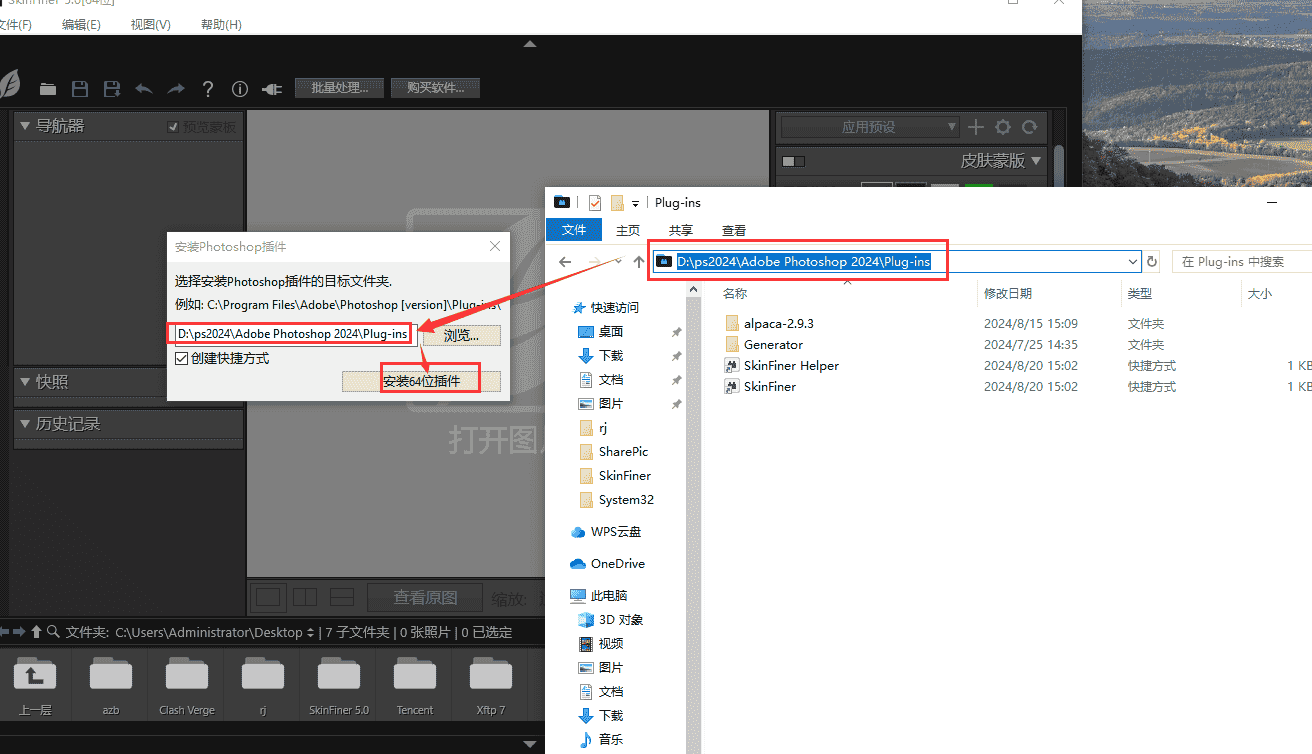Open the 视图(V) menu
The image size is (1312, 754).
[151, 24]
